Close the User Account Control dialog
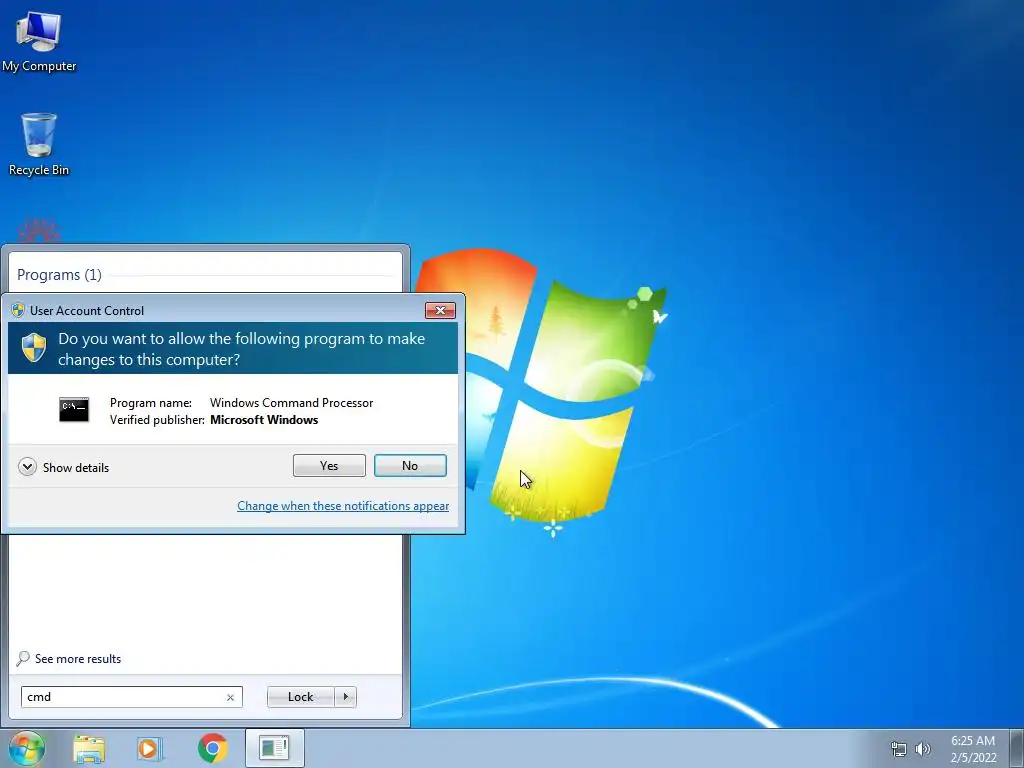The image size is (1024, 768). click(x=440, y=310)
